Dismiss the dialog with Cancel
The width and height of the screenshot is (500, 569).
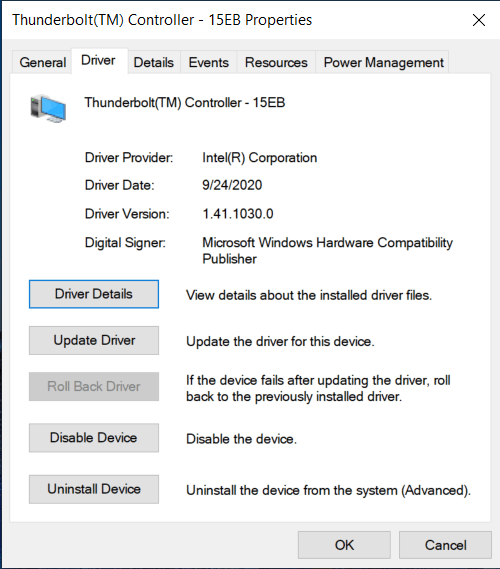click(x=446, y=545)
